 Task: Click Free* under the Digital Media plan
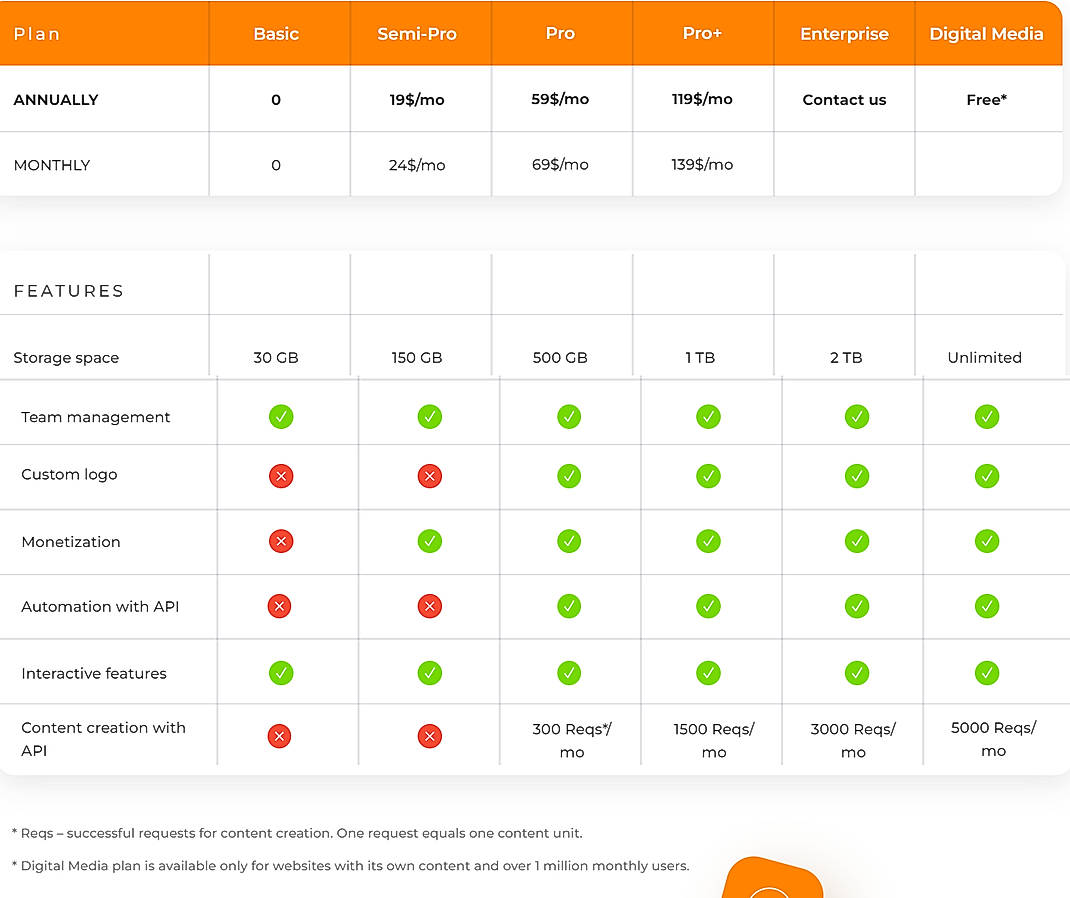[987, 100]
